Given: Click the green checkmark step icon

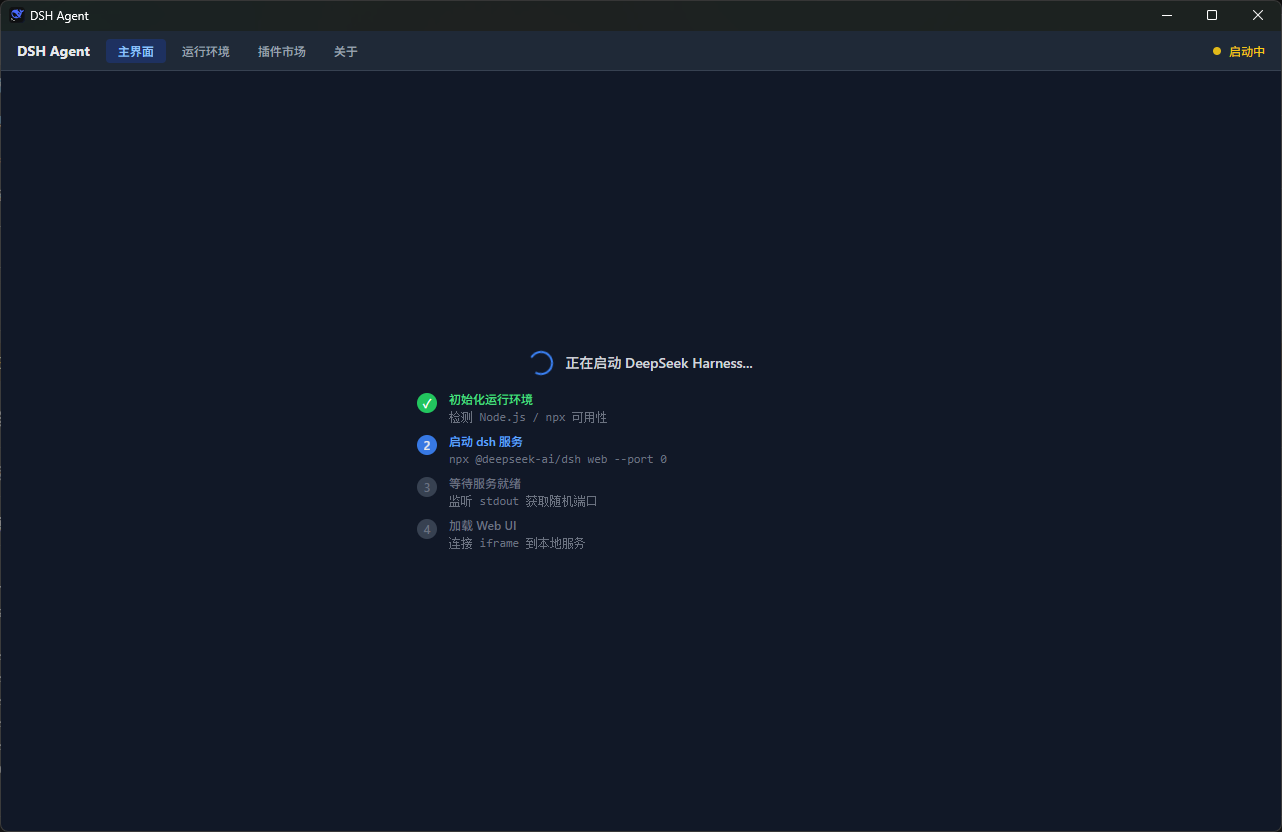Looking at the screenshot, I should pyautogui.click(x=427, y=403).
